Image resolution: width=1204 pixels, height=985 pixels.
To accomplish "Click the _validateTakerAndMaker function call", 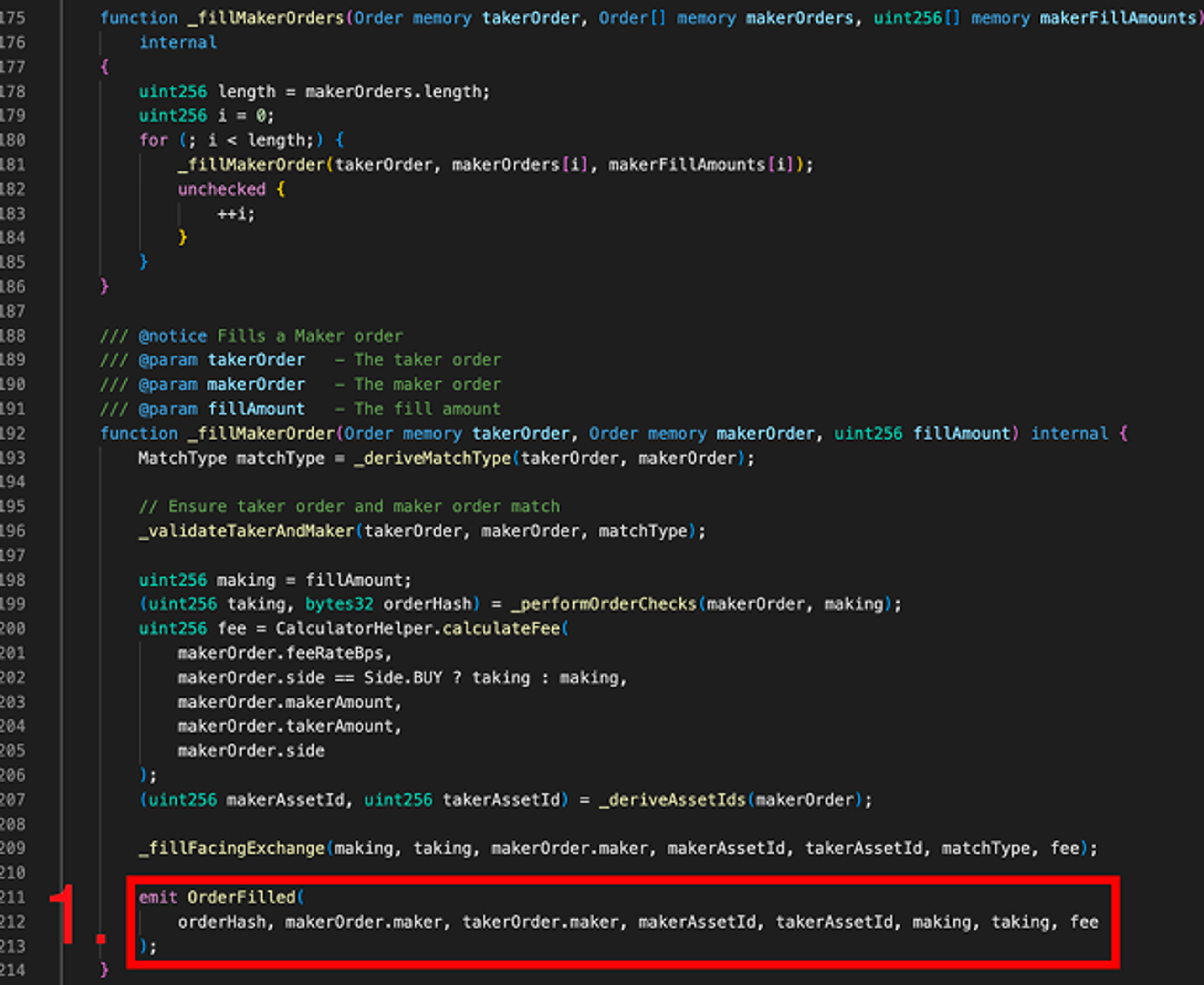I will pos(247,531).
